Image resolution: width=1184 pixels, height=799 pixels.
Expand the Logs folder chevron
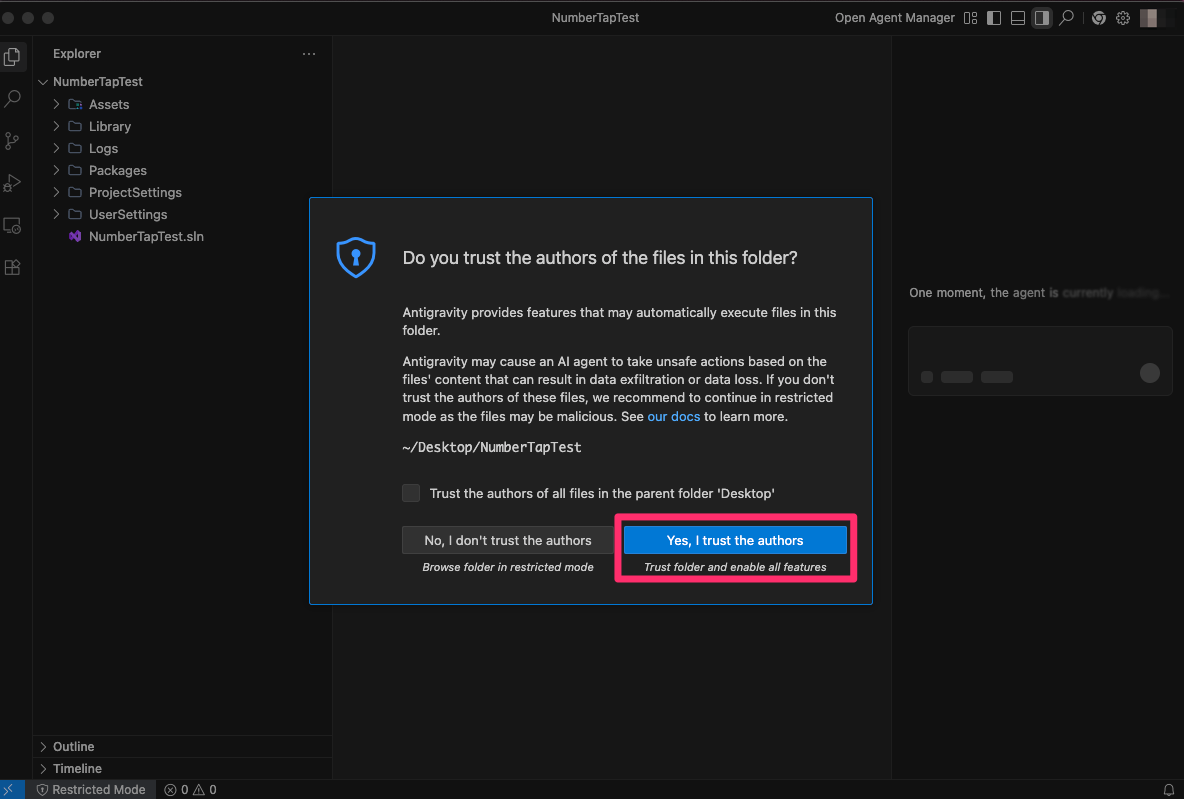[56, 148]
